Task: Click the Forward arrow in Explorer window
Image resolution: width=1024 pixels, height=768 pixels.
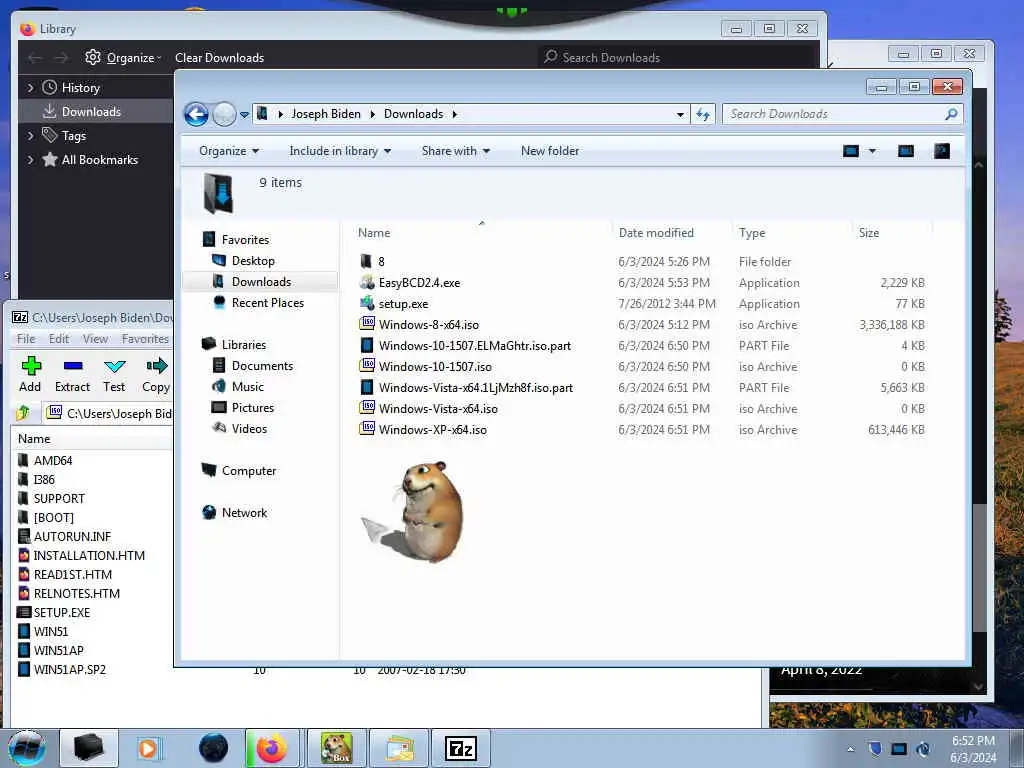Action: 224,114
